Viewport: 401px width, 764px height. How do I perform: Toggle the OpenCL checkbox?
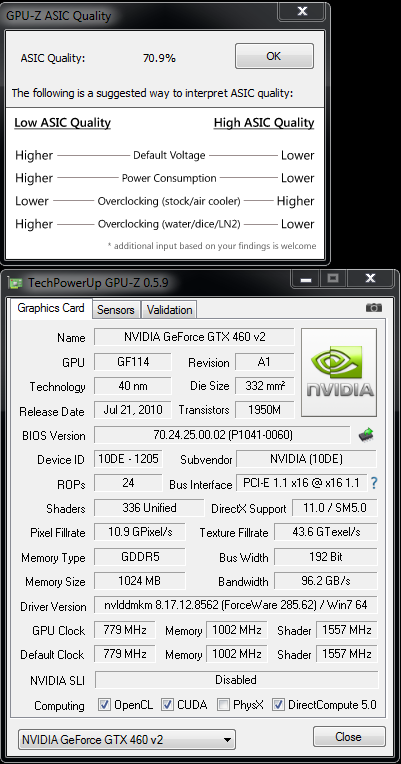coord(104,705)
